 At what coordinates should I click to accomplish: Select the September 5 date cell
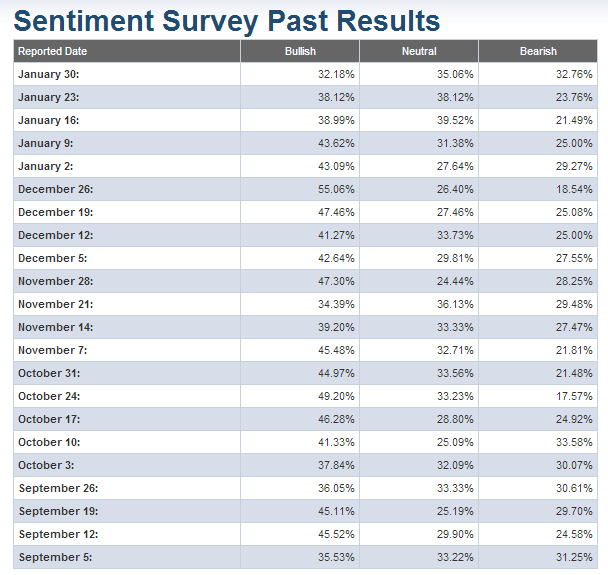[54, 557]
